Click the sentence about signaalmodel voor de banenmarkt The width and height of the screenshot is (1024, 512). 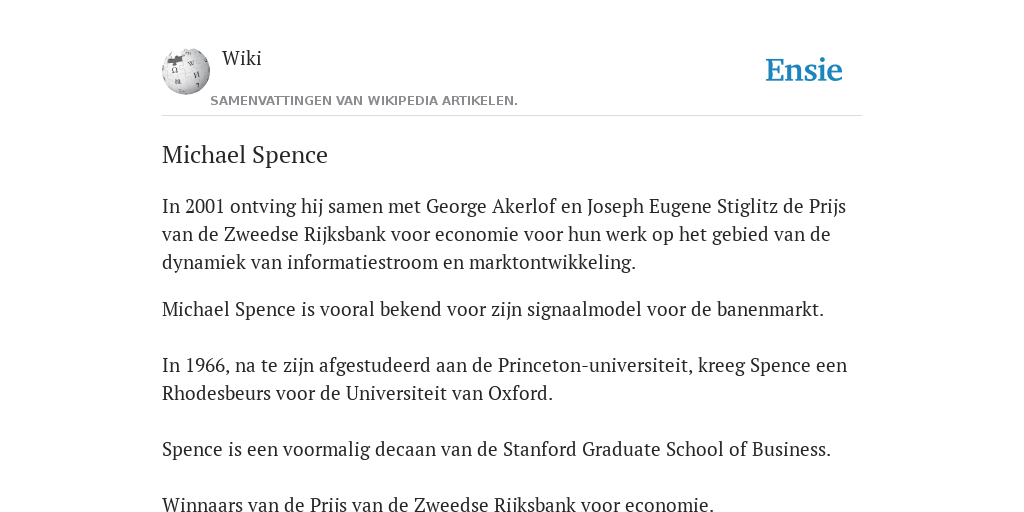point(493,310)
